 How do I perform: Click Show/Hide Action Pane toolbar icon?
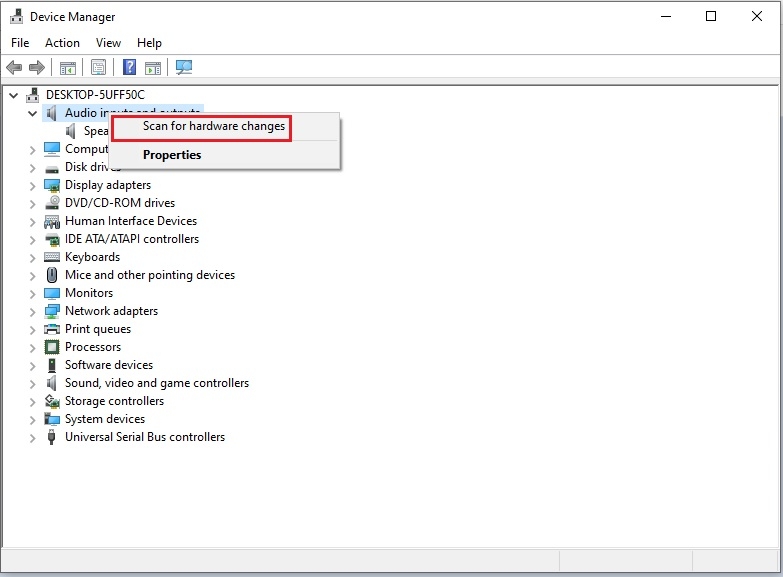click(153, 67)
